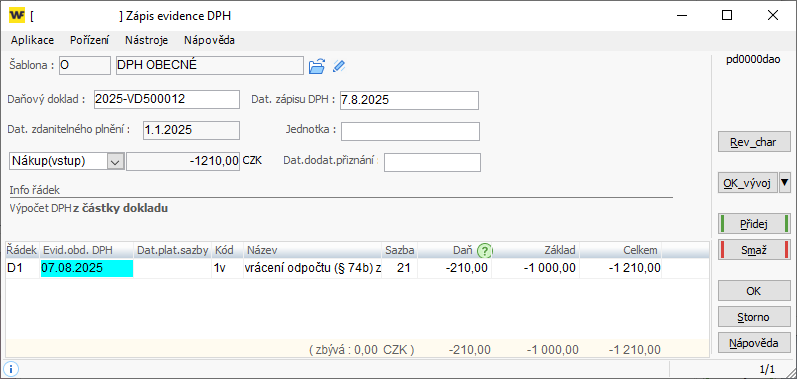Click the zbývá : 0,00 CZK summary text
The height and width of the screenshot is (379, 797).
361,350
